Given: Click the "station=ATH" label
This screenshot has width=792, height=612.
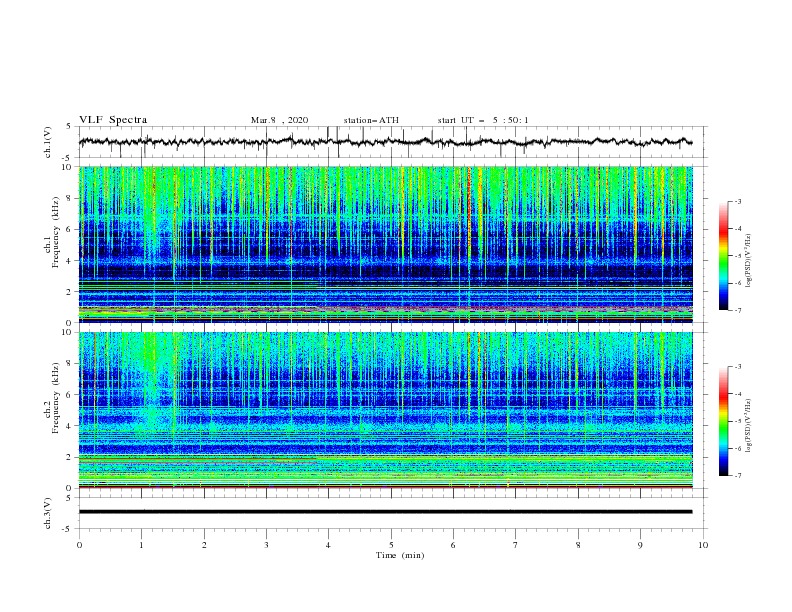Looking at the screenshot, I should click(371, 120).
